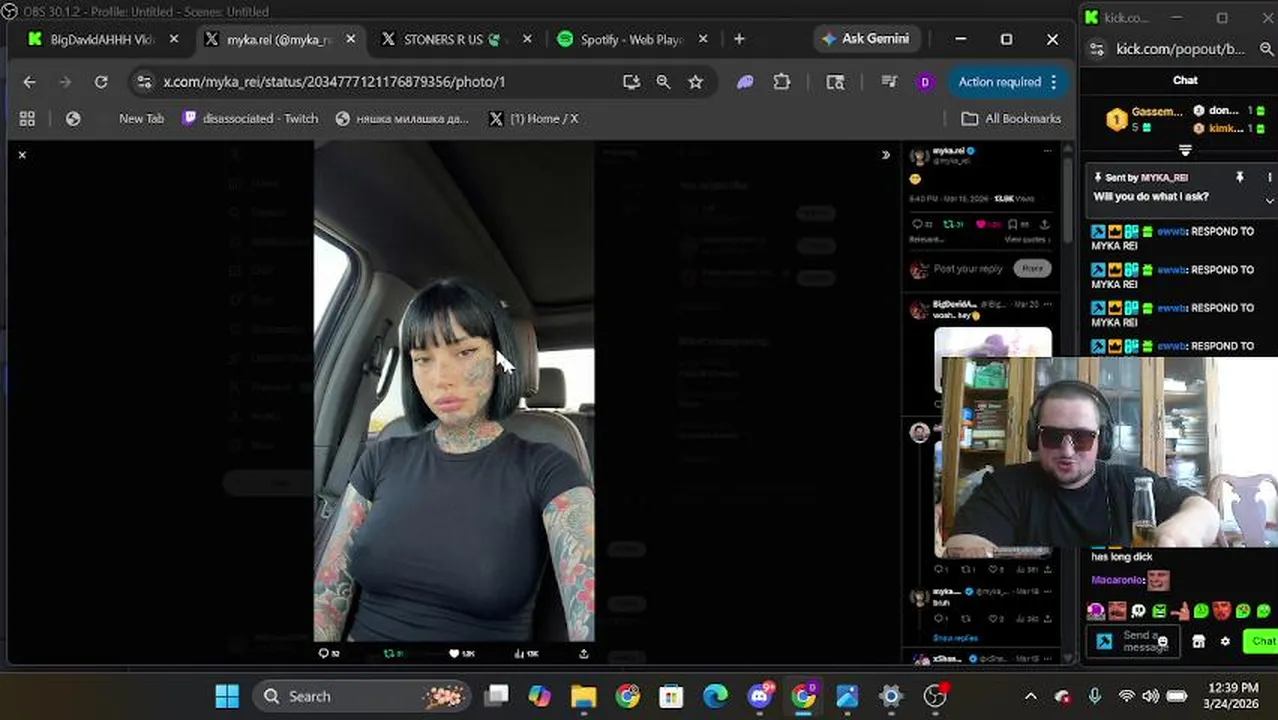Open the New Tab bookmark
Screen dimensions: 1278x720
coord(141,118)
